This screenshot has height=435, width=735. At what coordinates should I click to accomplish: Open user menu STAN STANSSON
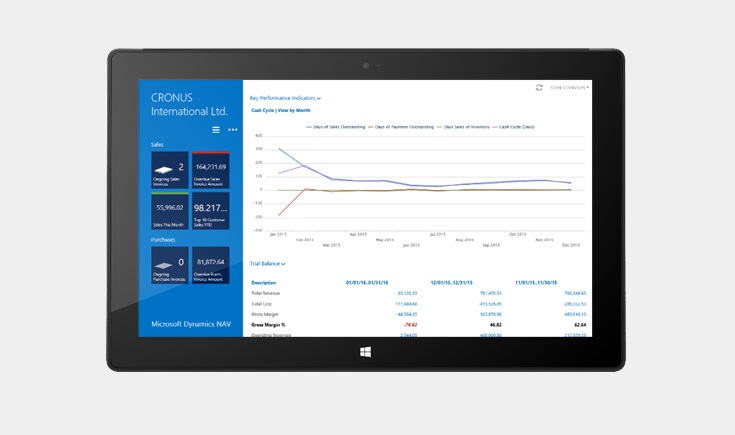click(569, 88)
